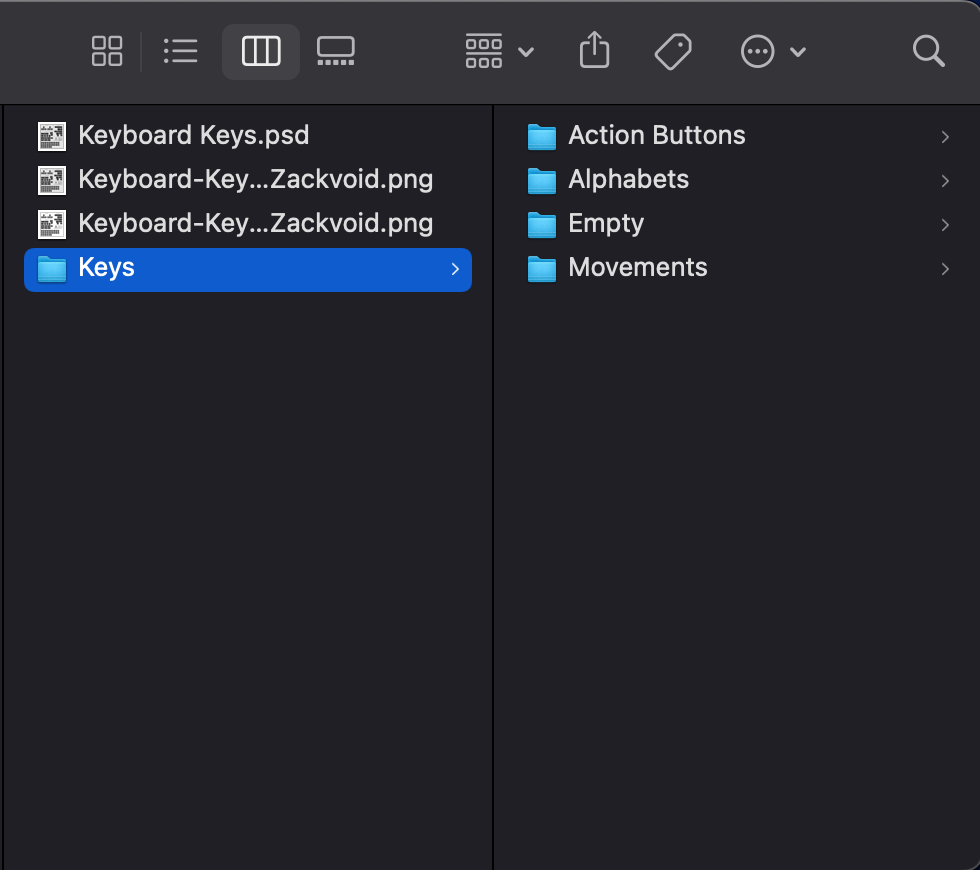
Task: Select the Keyboard Keys.psd file
Action: pos(193,135)
